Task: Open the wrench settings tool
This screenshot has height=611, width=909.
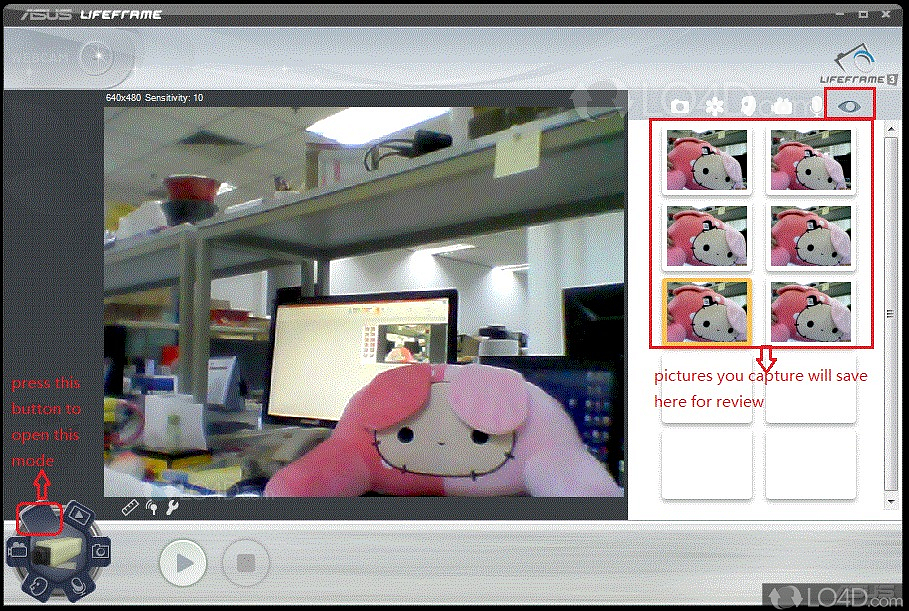Action: [172, 508]
